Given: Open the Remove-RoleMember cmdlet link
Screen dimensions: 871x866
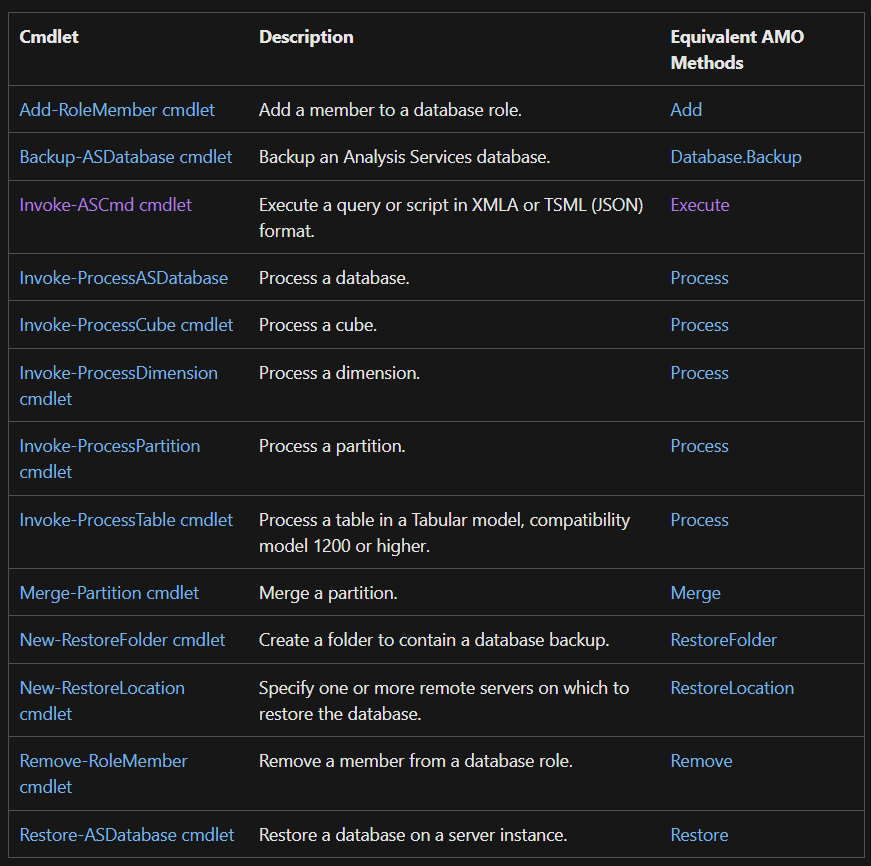Looking at the screenshot, I should point(103,761).
